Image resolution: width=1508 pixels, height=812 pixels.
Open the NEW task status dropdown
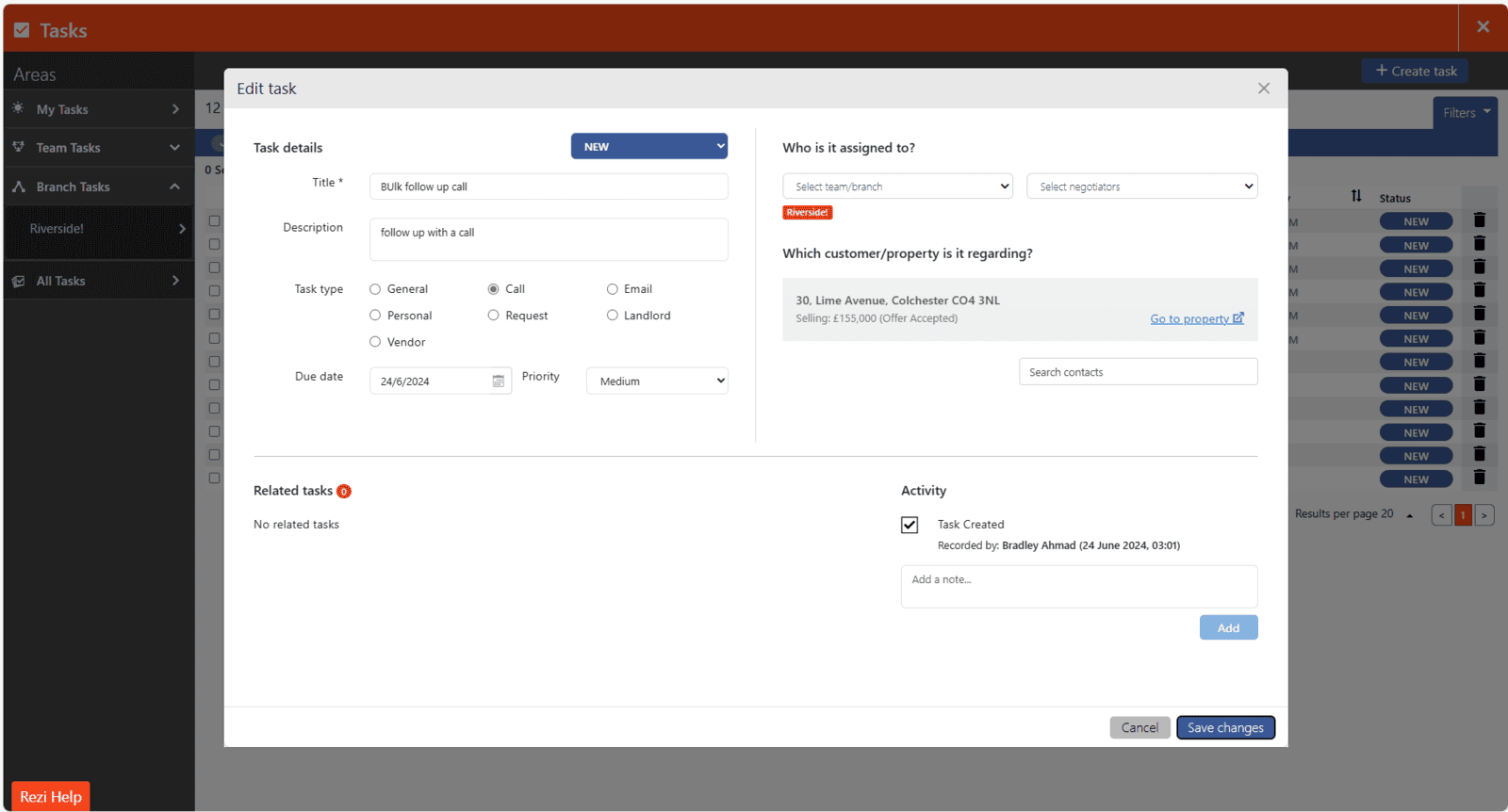click(x=649, y=146)
